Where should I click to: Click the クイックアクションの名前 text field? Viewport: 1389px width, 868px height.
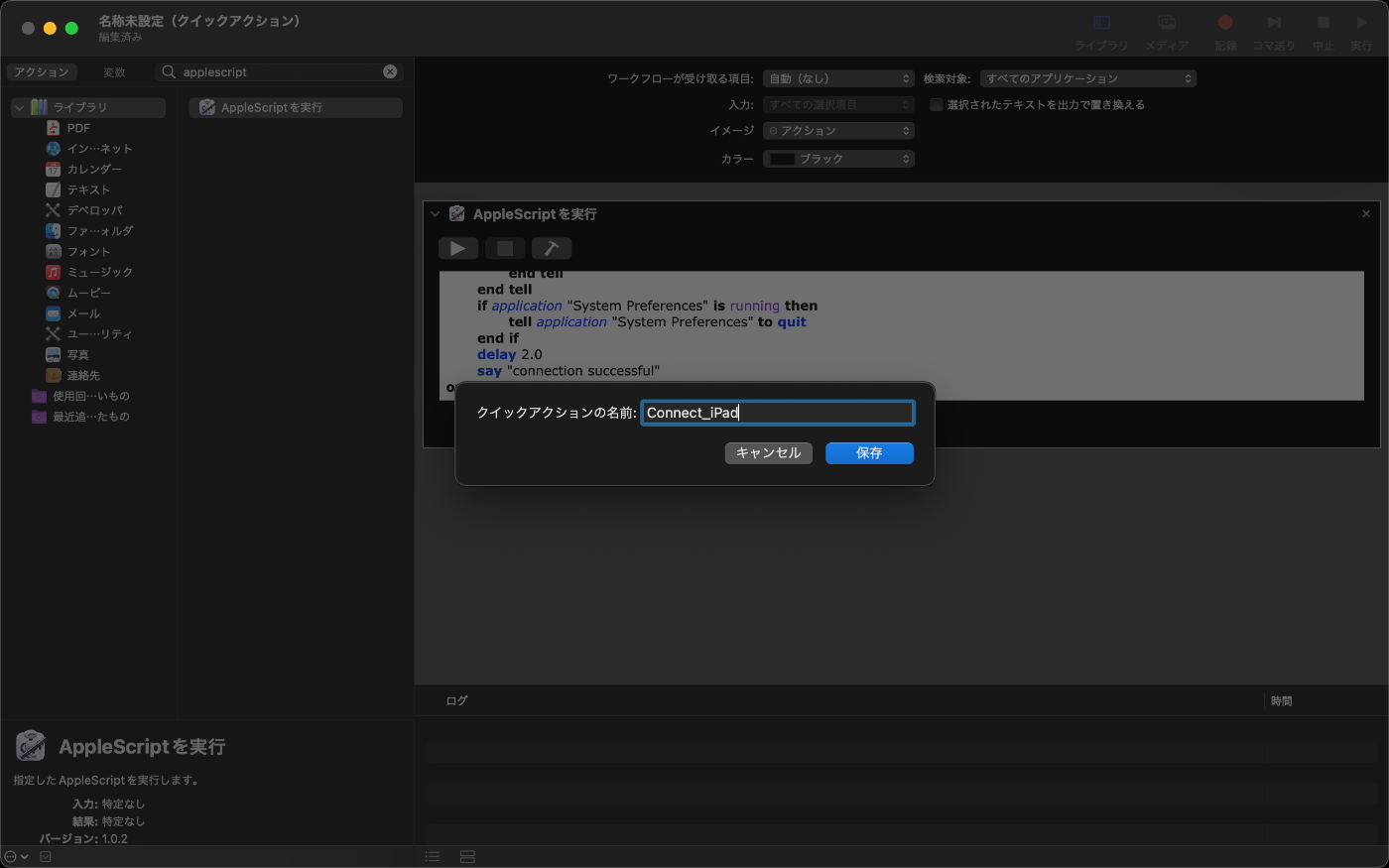tap(778, 413)
